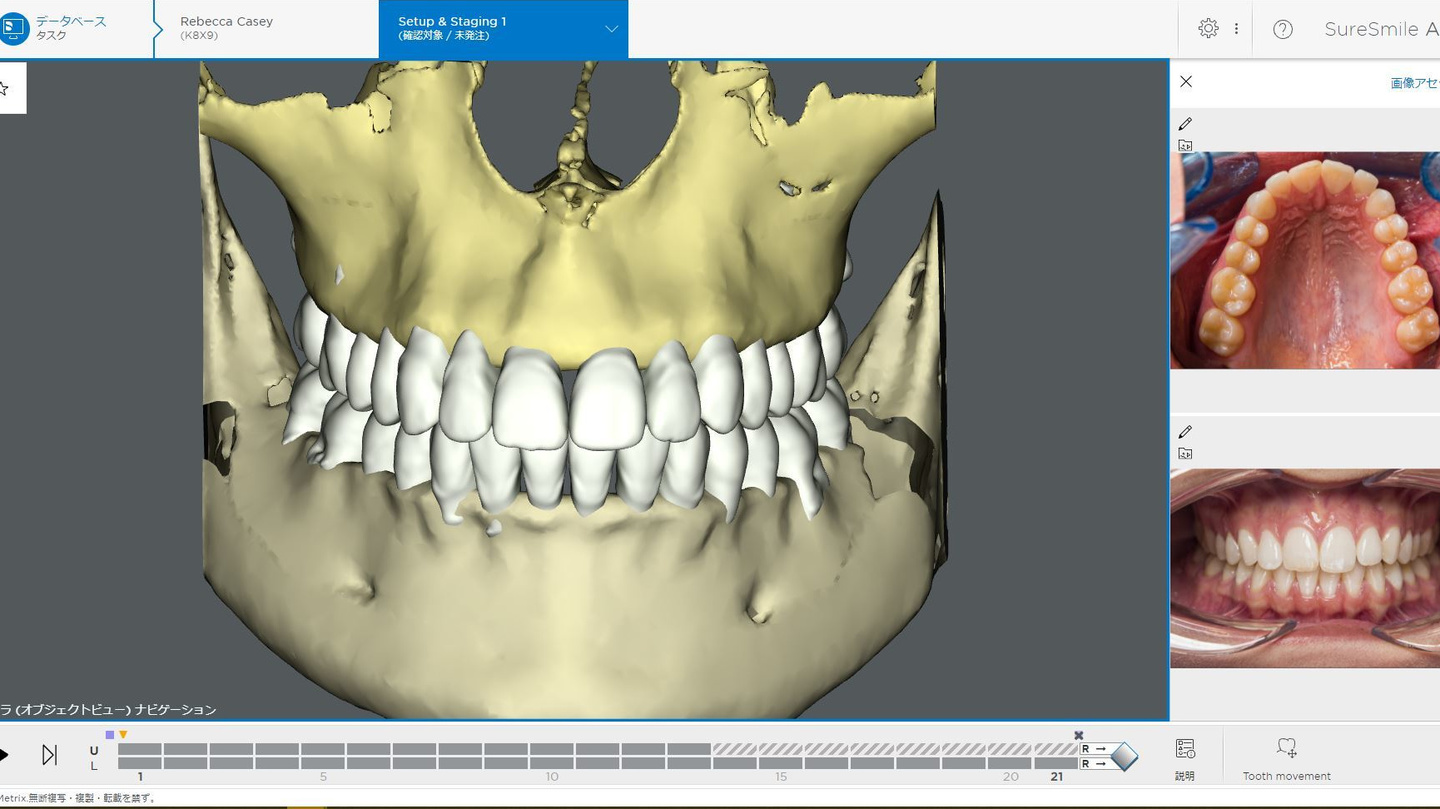The height and width of the screenshot is (809, 1440).
Task: Select the final stage 21 on lower timeline
Action: point(1056,764)
